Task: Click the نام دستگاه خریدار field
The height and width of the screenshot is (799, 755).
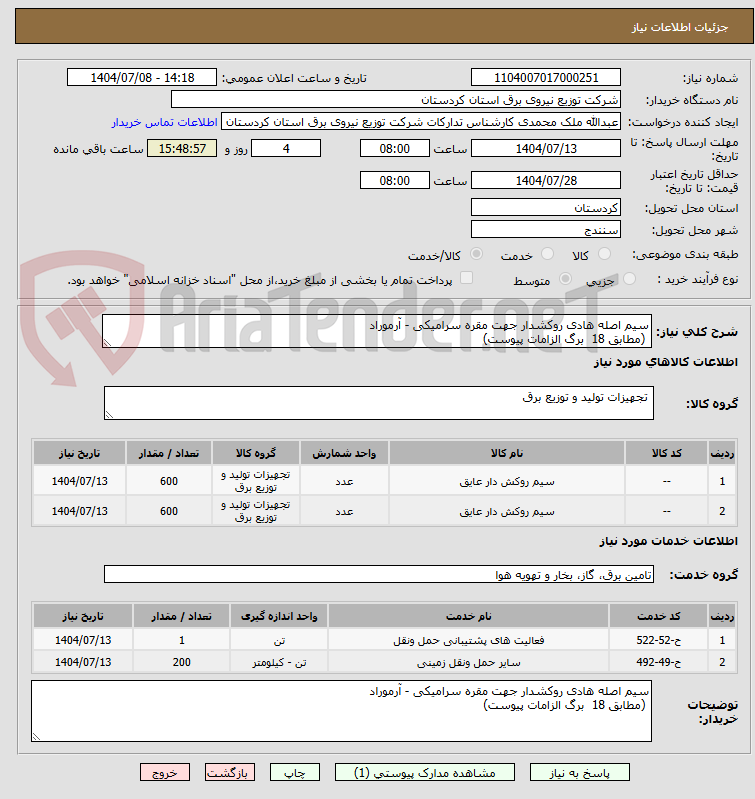Action: coord(396,99)
